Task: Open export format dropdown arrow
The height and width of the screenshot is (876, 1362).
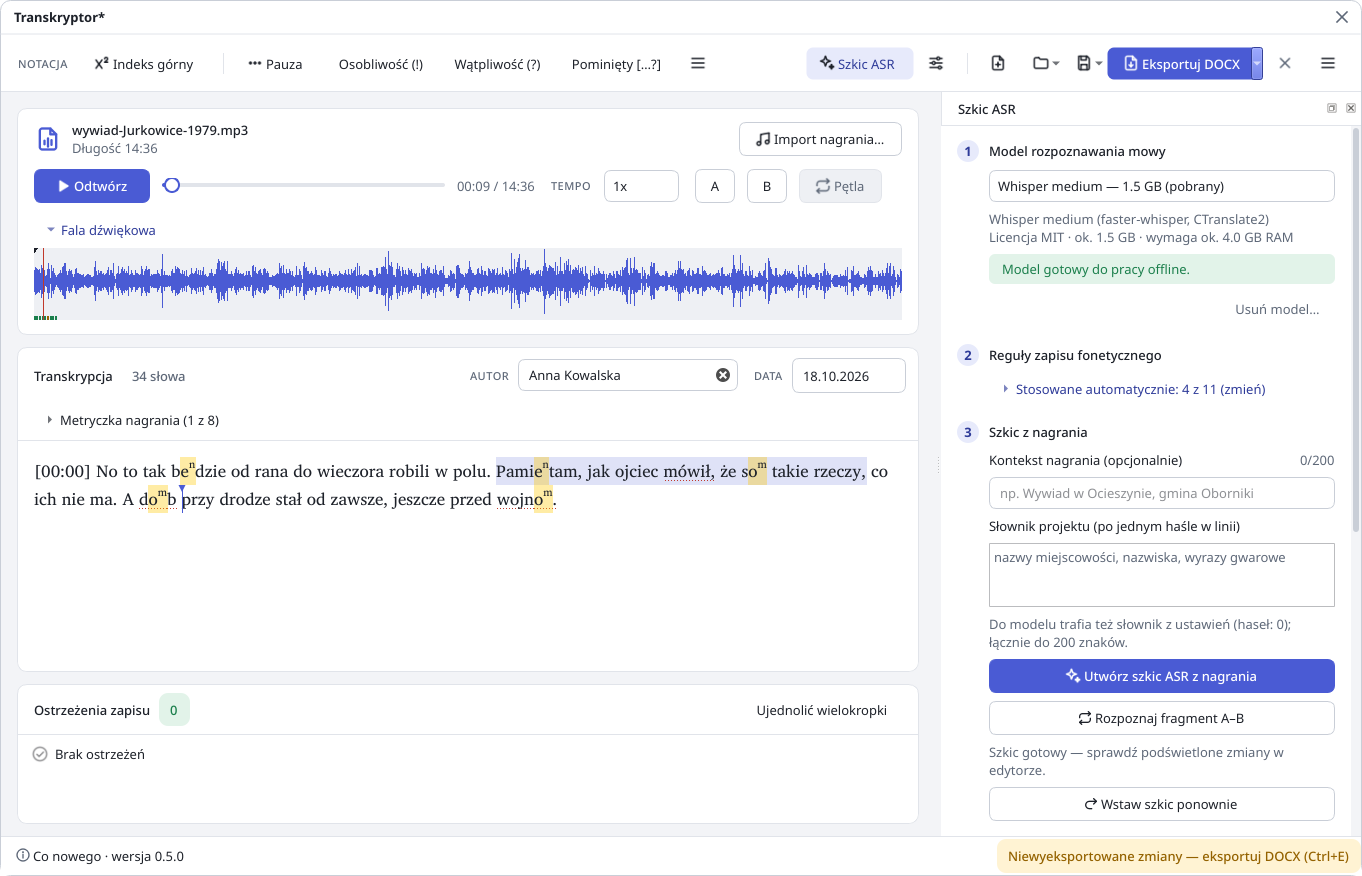Action: click(1258, 64)
